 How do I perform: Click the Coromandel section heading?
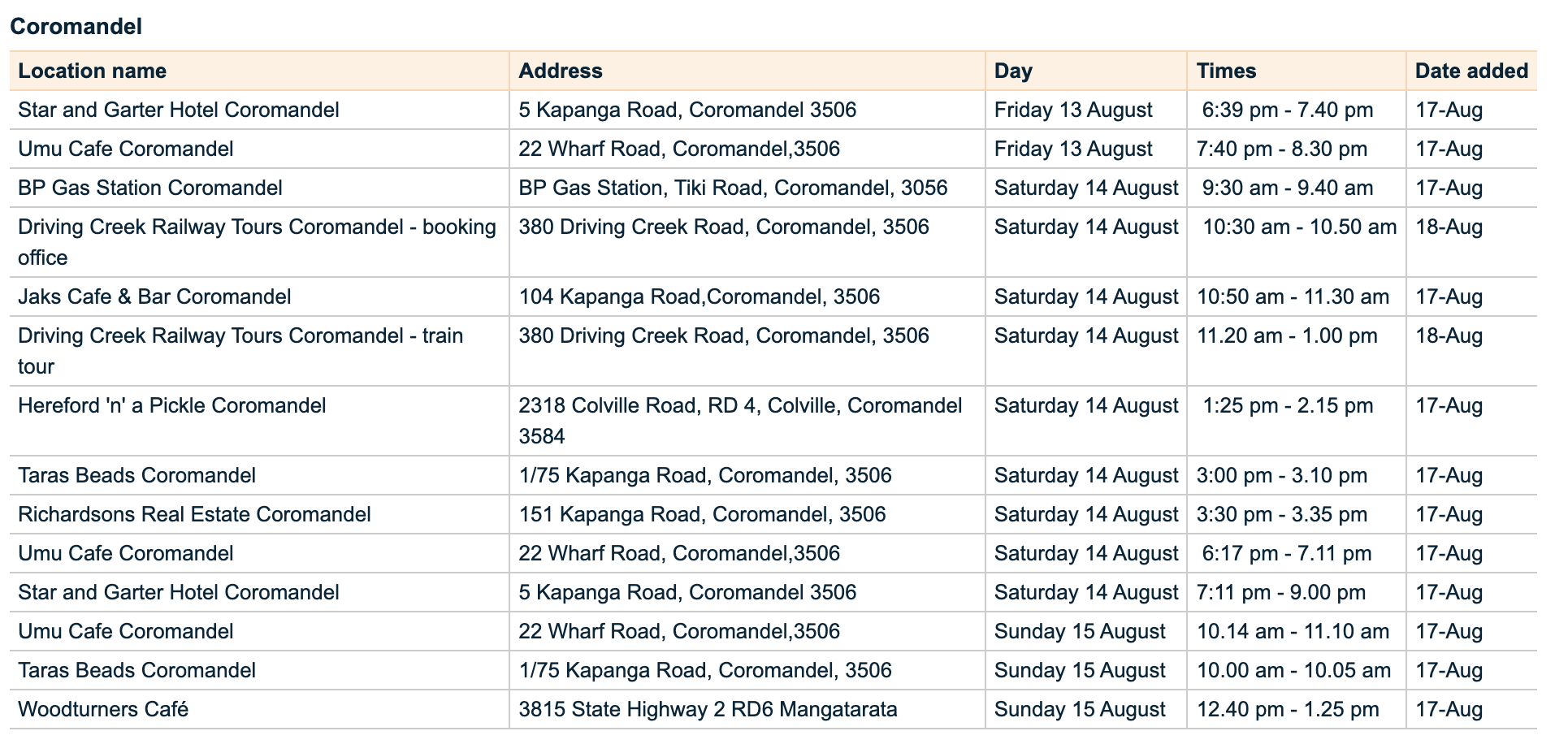tap(76, 27)
